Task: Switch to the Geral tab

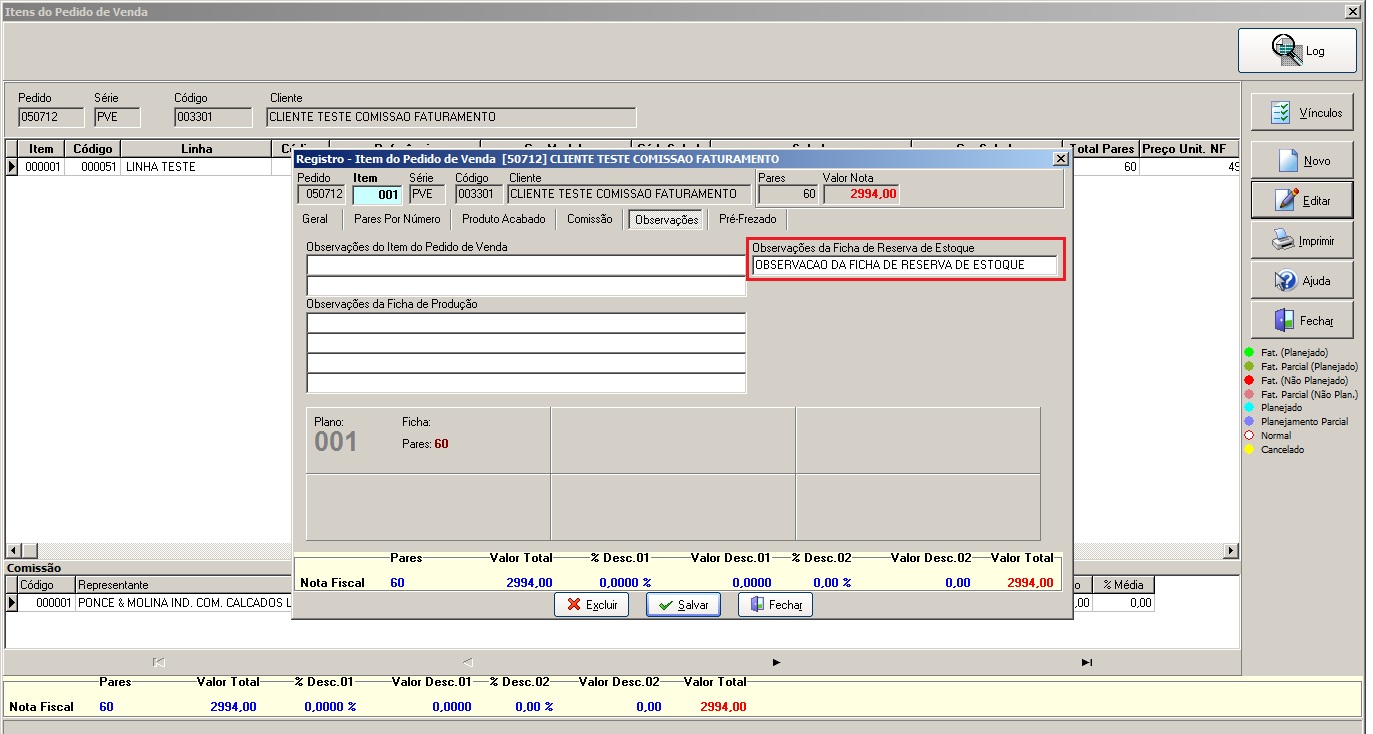Action: point(315,219)
